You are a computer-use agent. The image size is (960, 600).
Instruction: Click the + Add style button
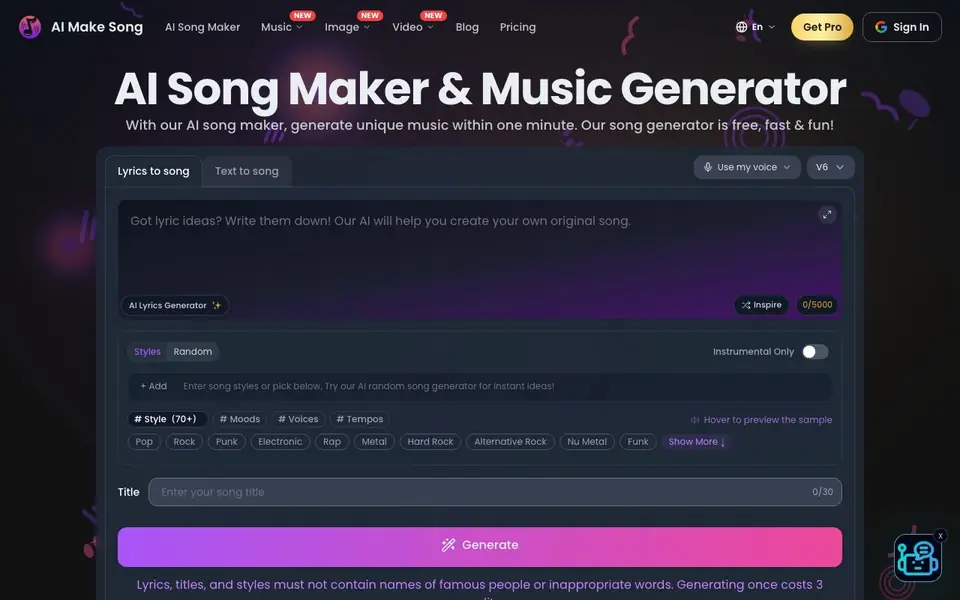[x=154, y=386]
